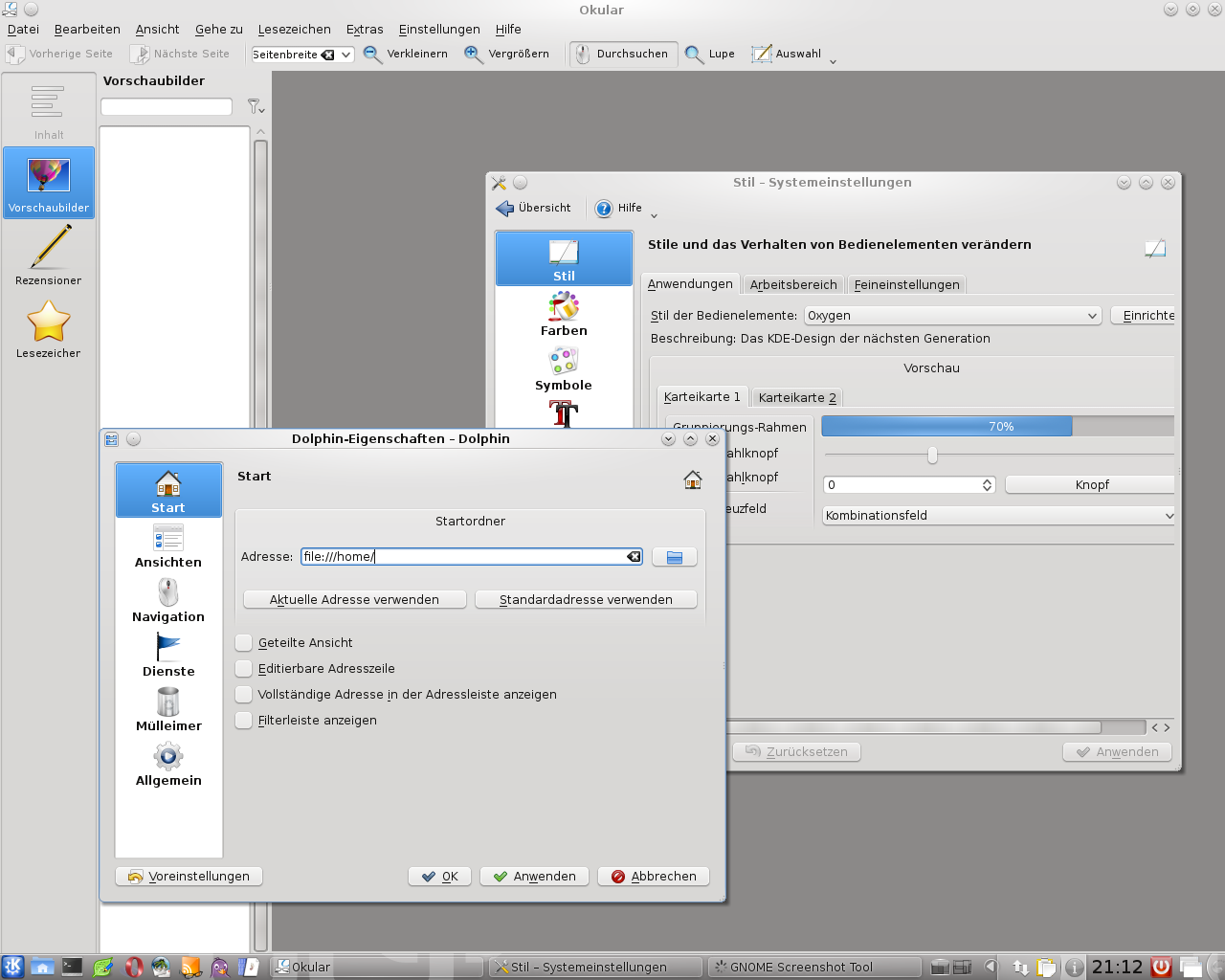Click the Voreinstellungen button
Image resolution: width=1225 pixels, height=980 pixels.
(189, 877)
